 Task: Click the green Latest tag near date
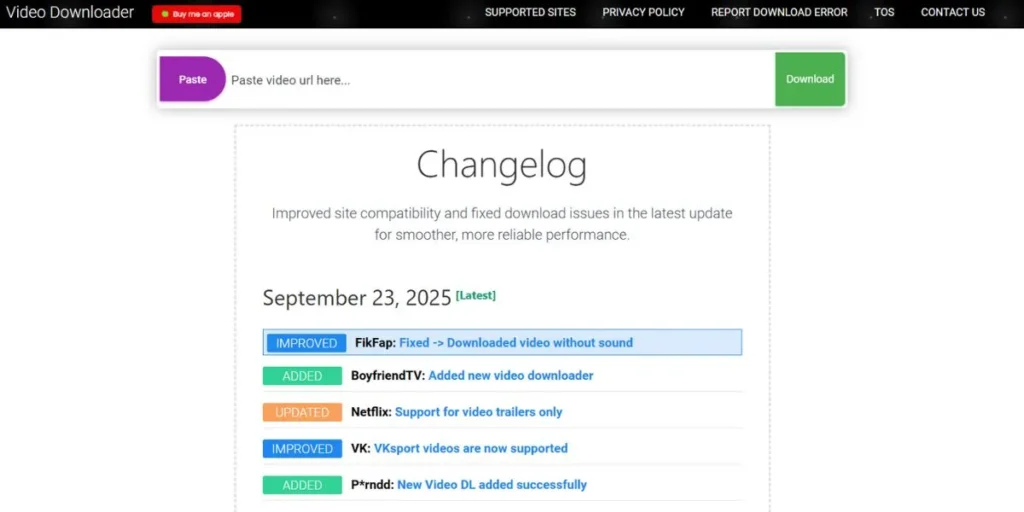click(475, 296)
